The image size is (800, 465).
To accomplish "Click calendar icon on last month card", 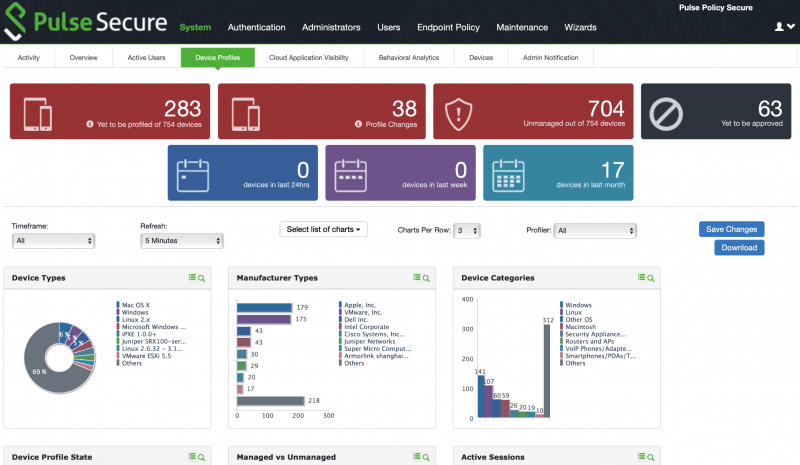I will click(508, 176).
